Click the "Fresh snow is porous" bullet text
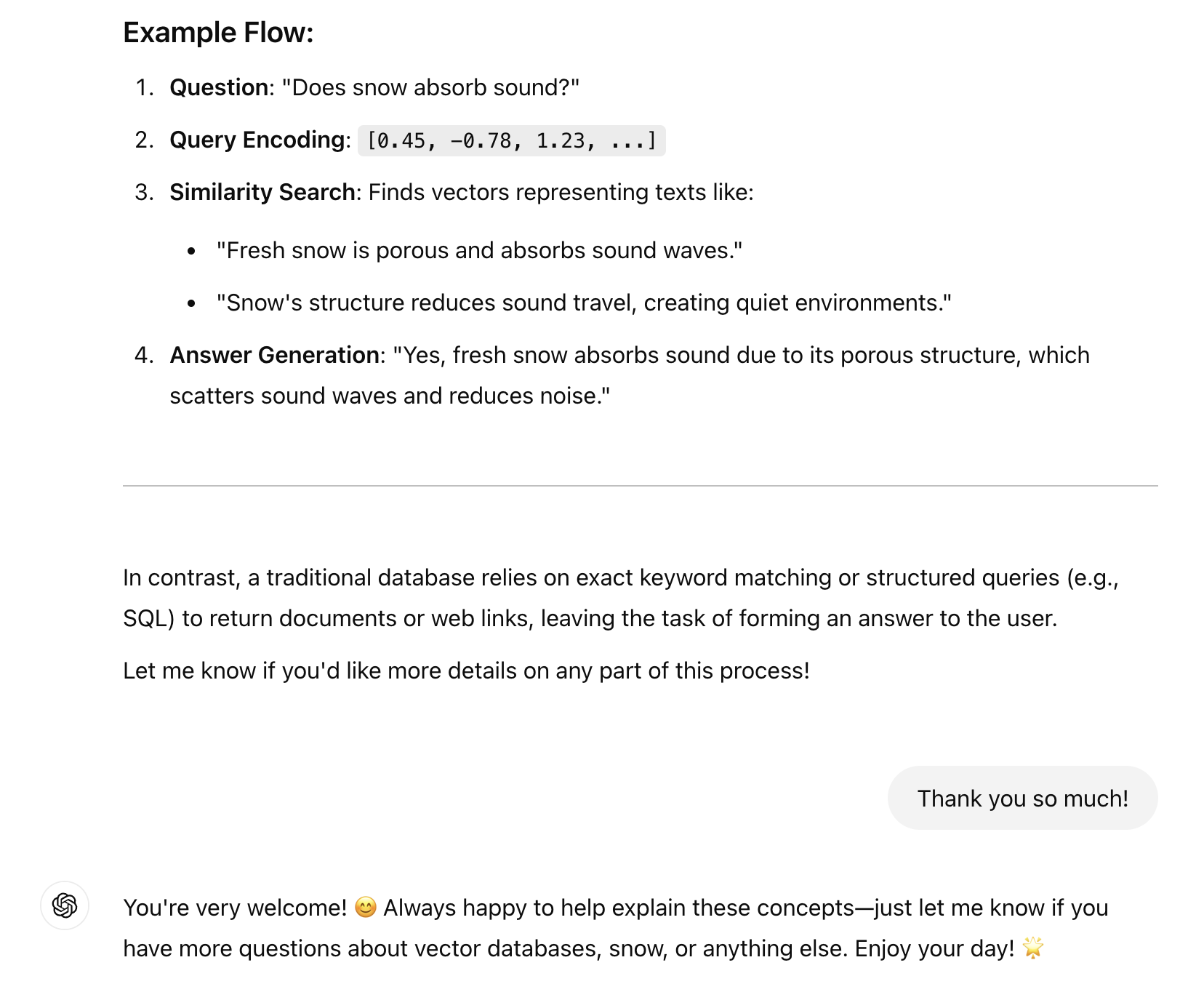The image size is (1204, 992). point(479,250)
